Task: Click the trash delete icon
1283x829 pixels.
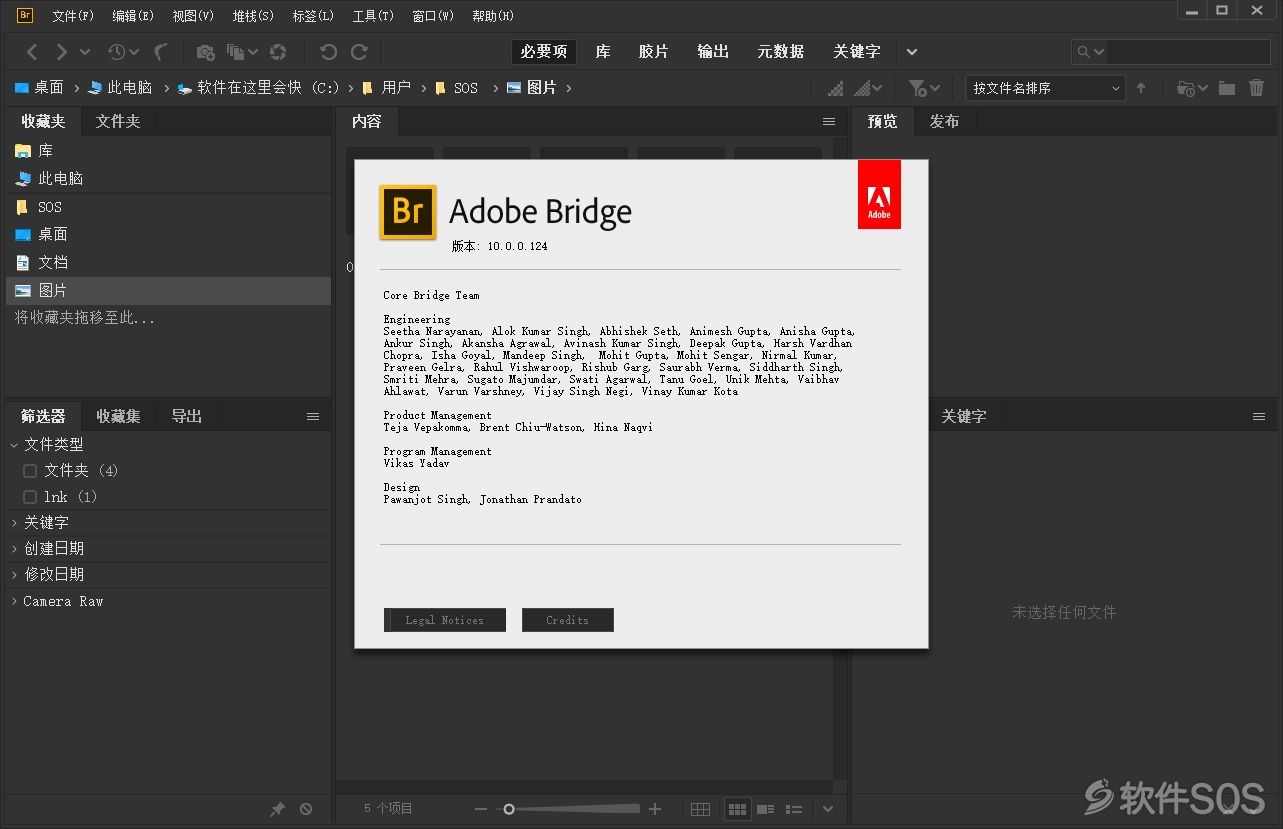Action: click(x=1257, y=88)
